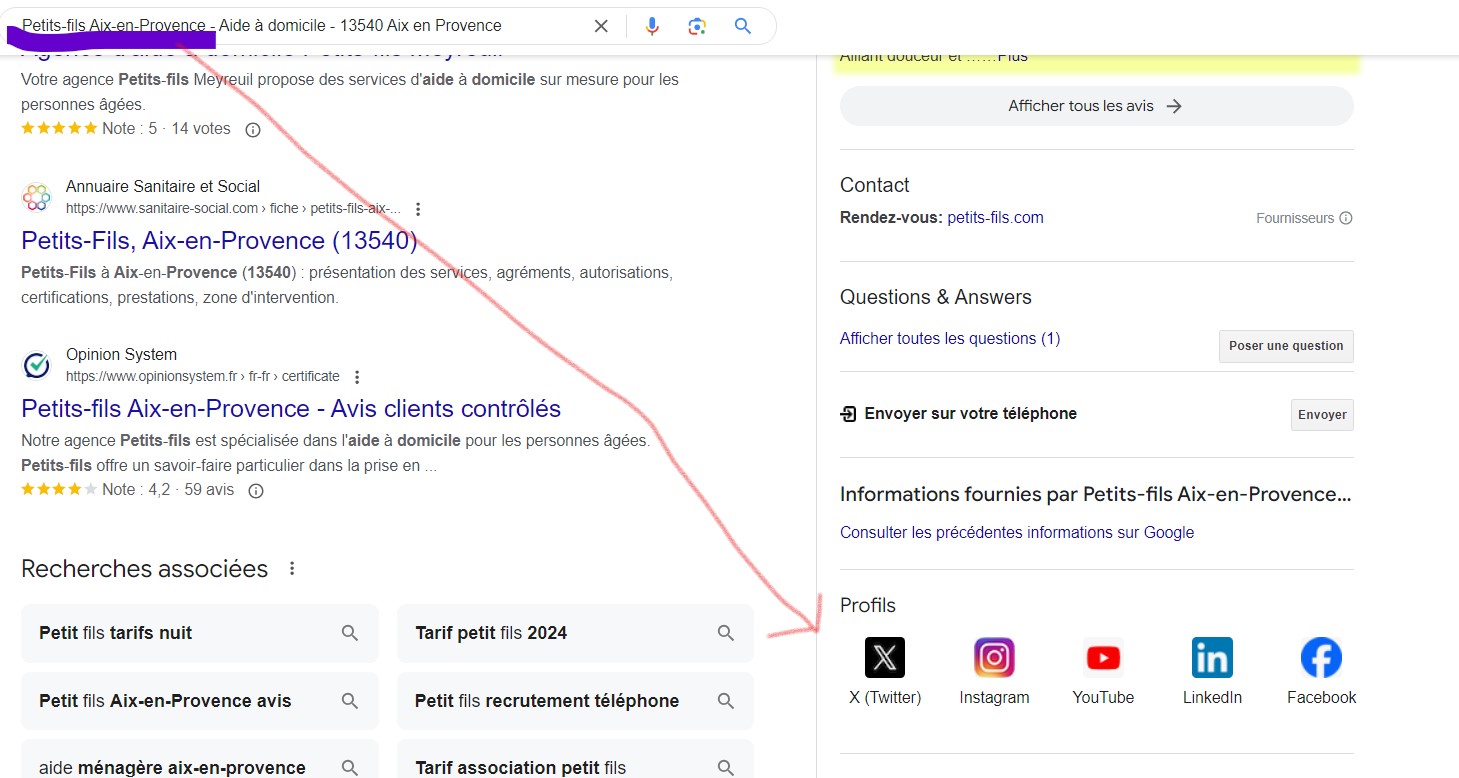Image resolution: width=1459 pixels, height=778 pixels.
Task: Select related search Petit fils tarifs nuit
Action: 200,633
